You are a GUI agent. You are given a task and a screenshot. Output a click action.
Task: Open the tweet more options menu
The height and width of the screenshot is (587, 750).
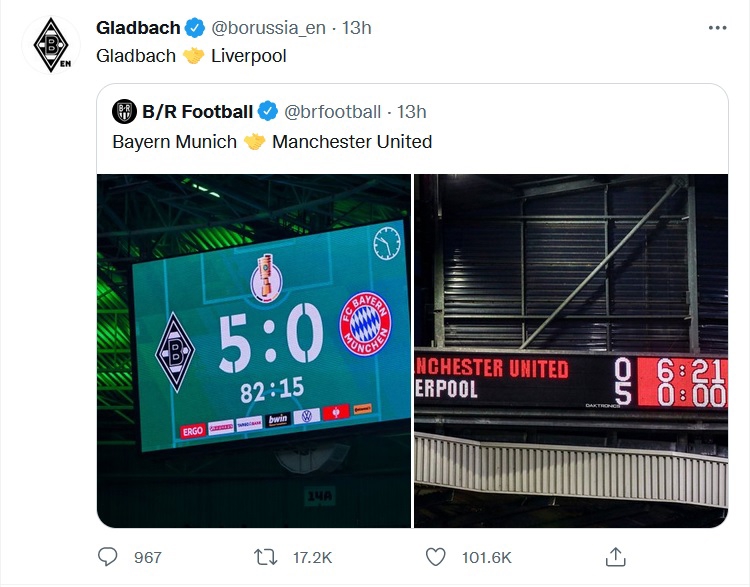[717, 28]
